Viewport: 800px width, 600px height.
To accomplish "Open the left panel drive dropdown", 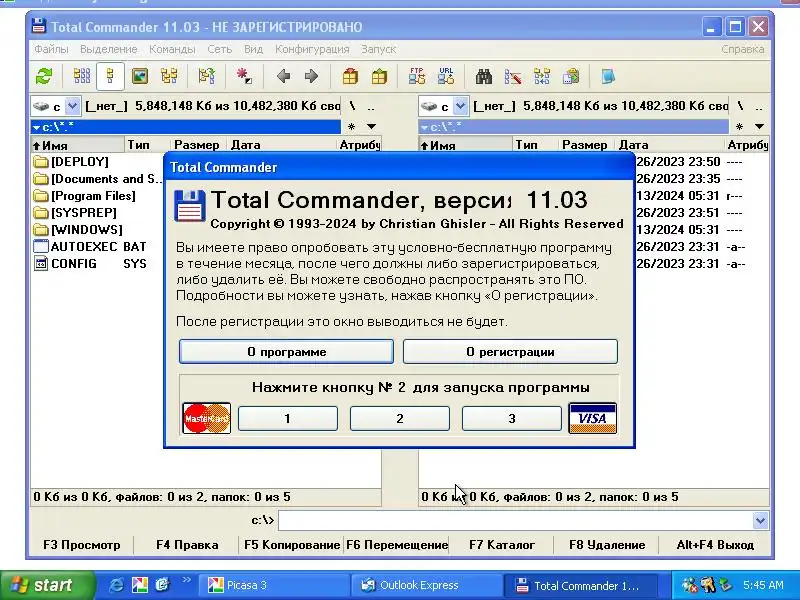I will click(72, 106).
